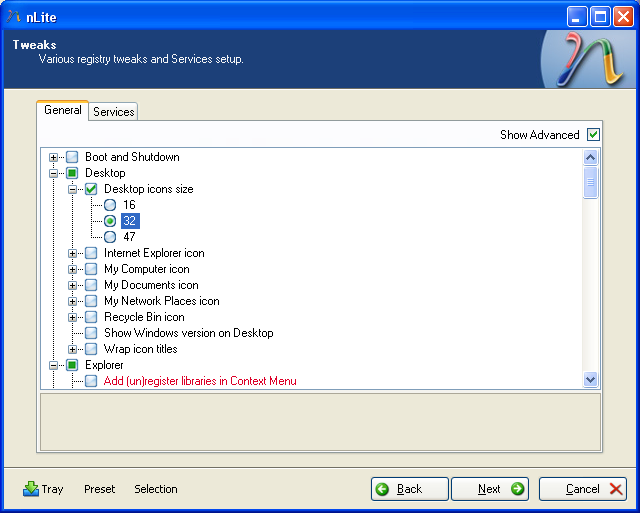Minimize the nLite window
Viewport: 640px width, 513px height.
[x=577, y=17]
